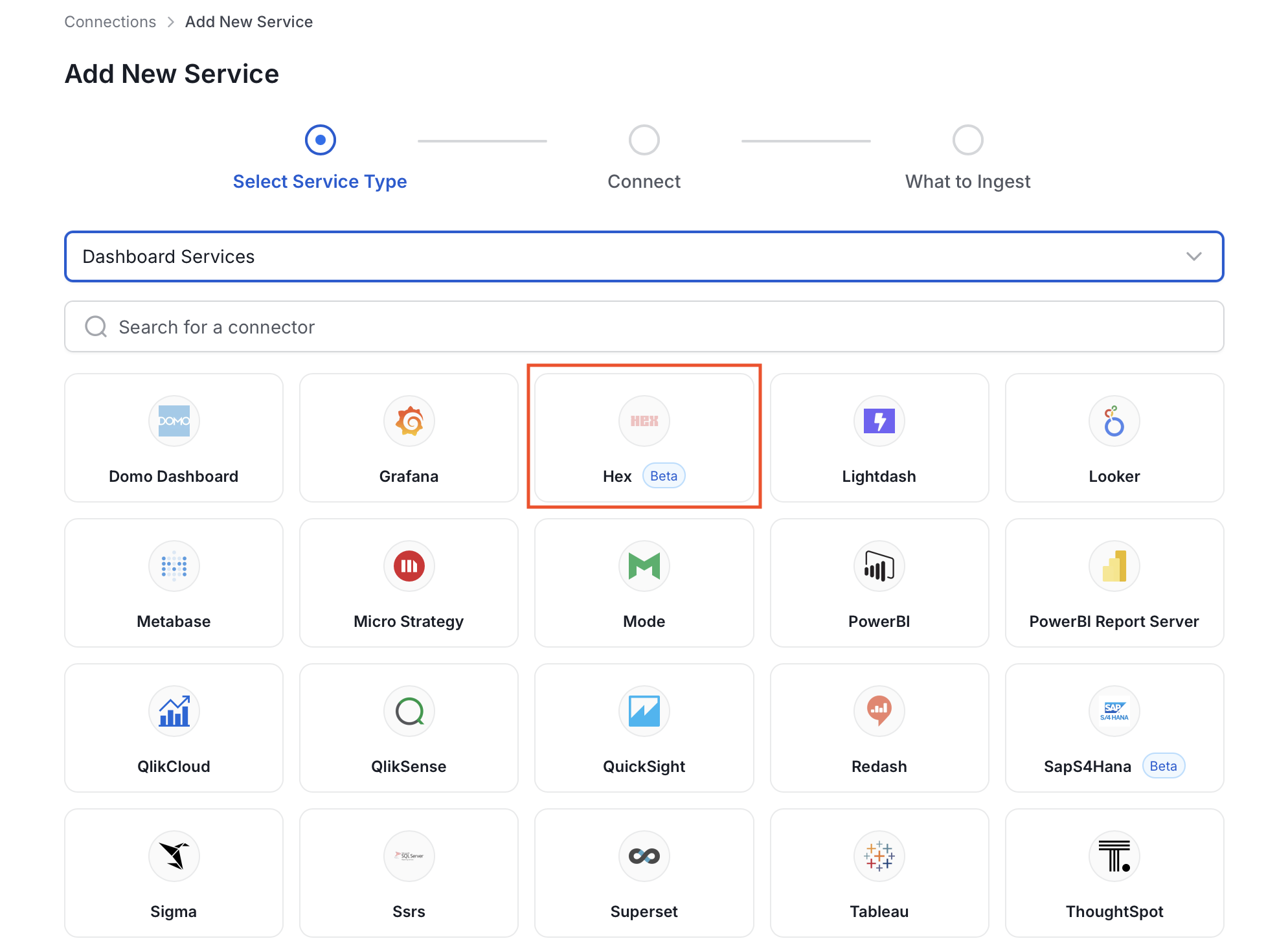Choose the Looker connector icon

[1114, 421]
